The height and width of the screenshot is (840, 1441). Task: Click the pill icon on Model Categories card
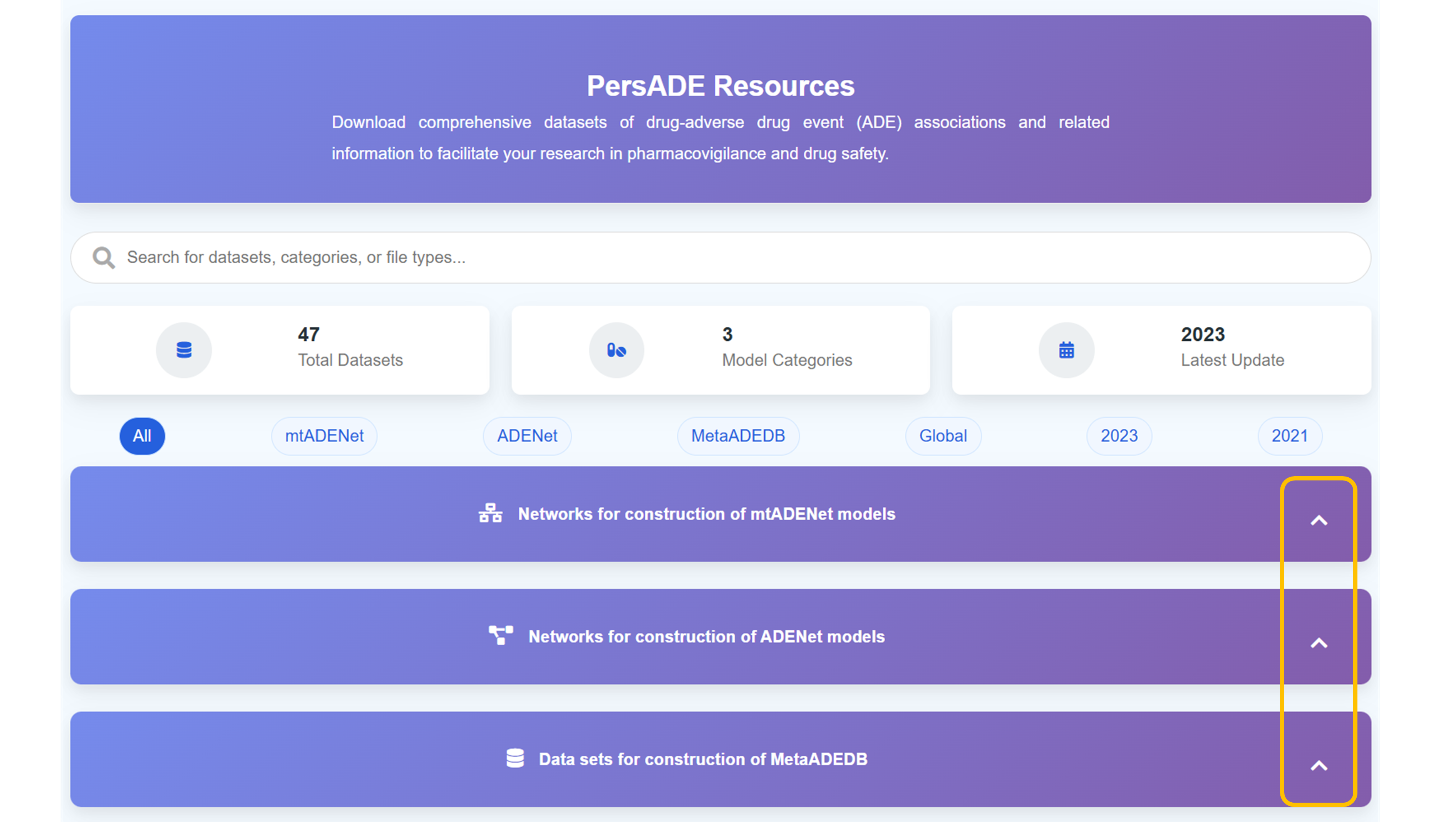pos(617,350)
